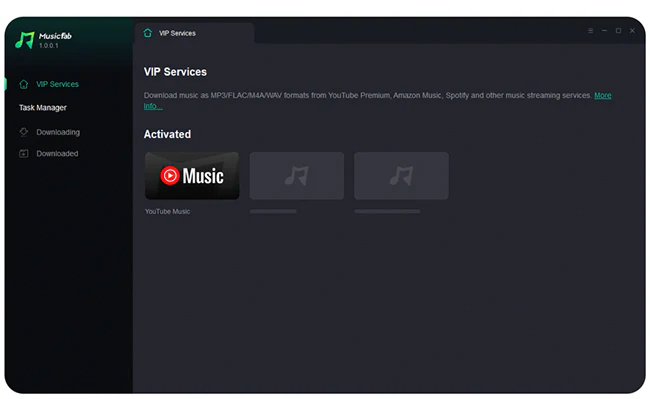Image resolution: width=650 pixels, height=399 pixels.
Task: Close the Musicfab window
Action: point(632,31)
